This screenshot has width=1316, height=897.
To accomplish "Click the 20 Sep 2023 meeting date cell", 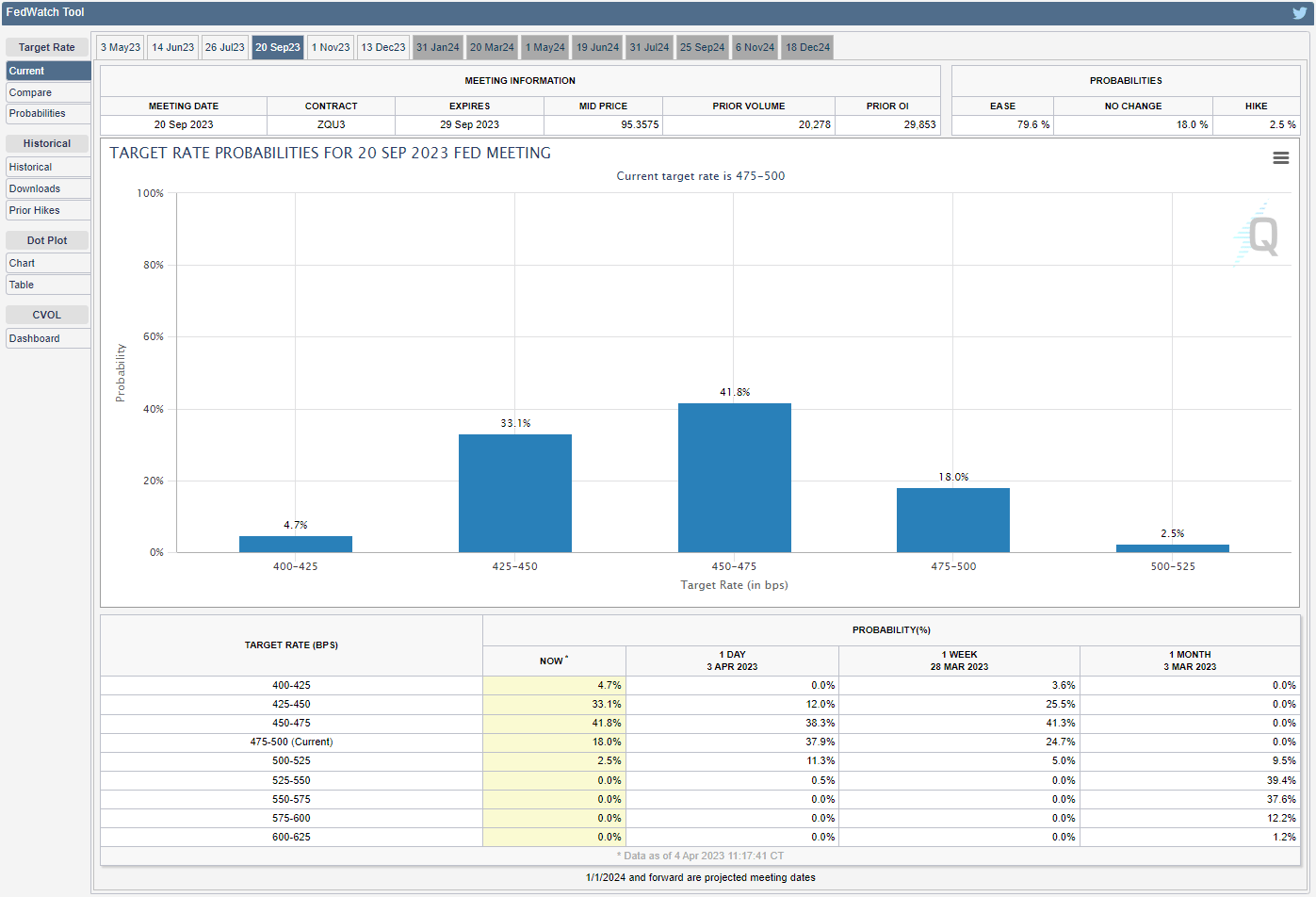I will click(184, 124).
